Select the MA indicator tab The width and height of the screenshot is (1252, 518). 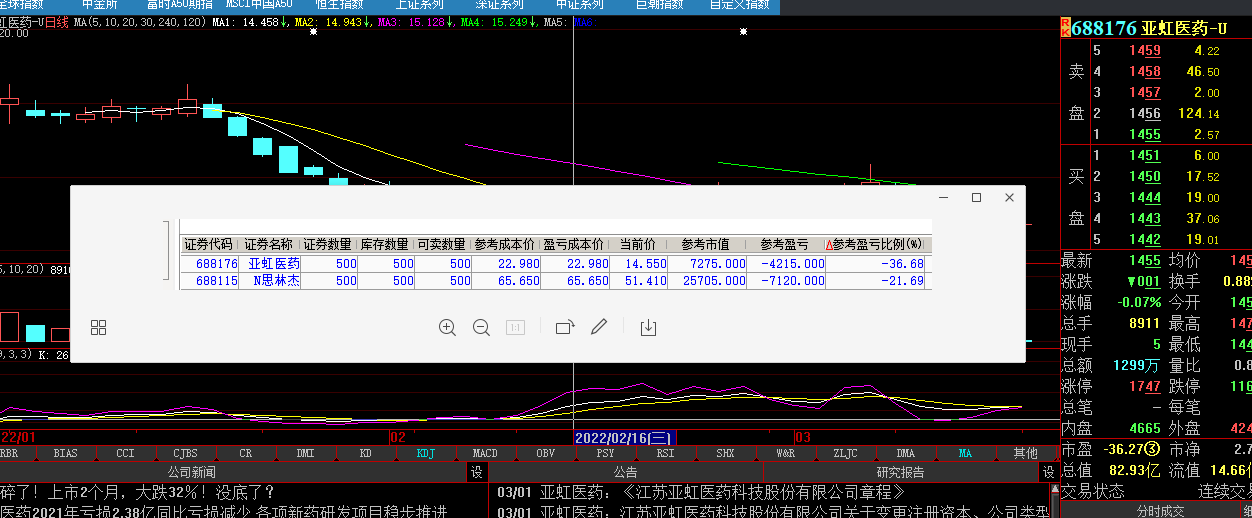[x=965, y=453]
